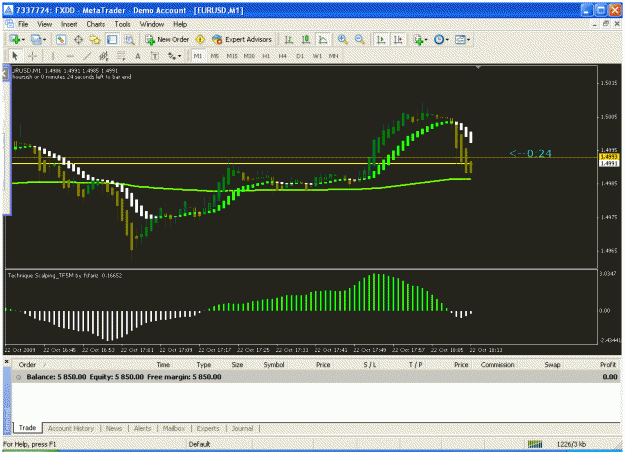This screenshot has width=625, height=452.
Task: Expand the Arrows tool dropdown arrow
Action: (x=179, y=56)
